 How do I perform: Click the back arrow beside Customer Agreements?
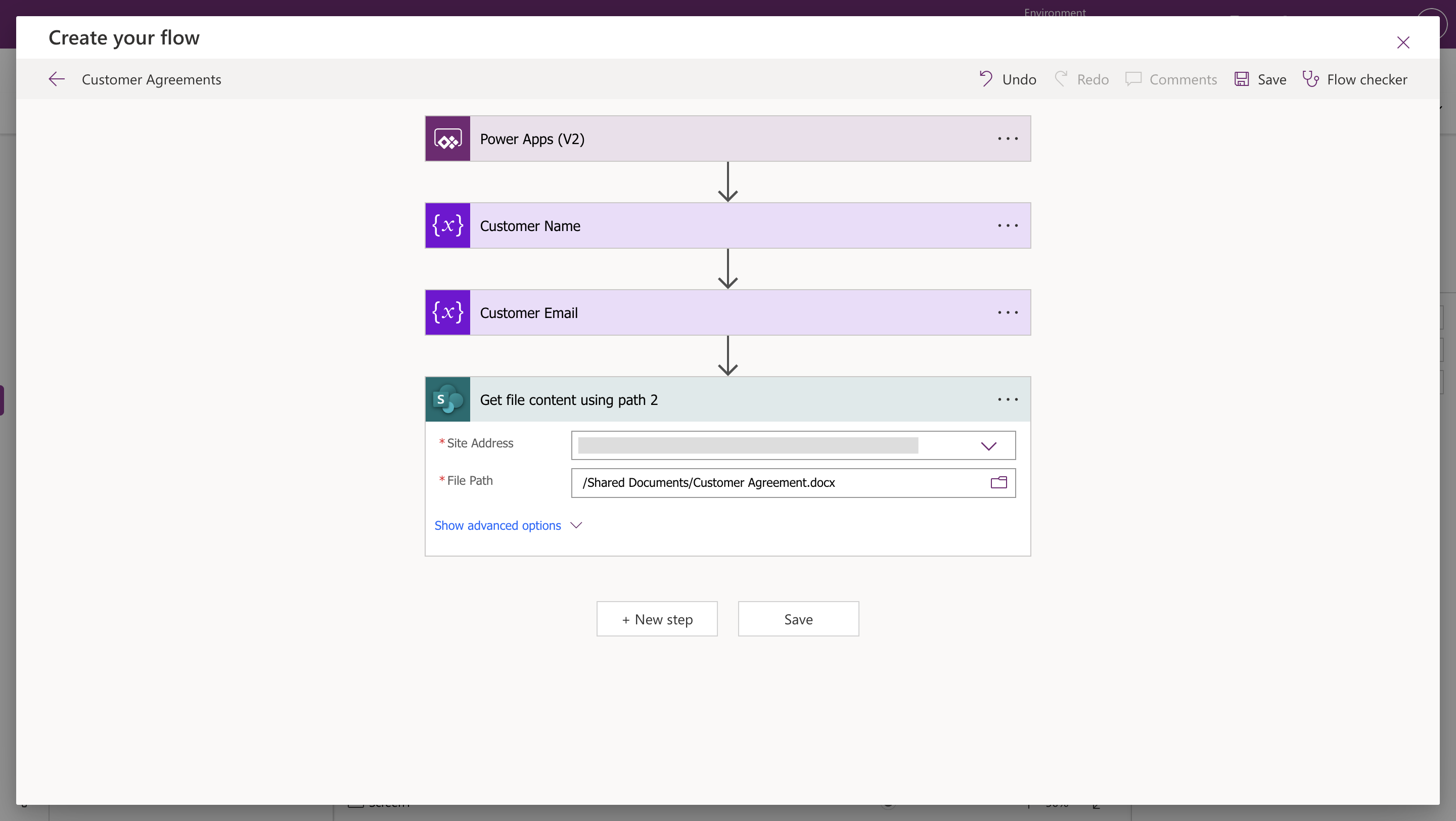click(x=57, y=79)
